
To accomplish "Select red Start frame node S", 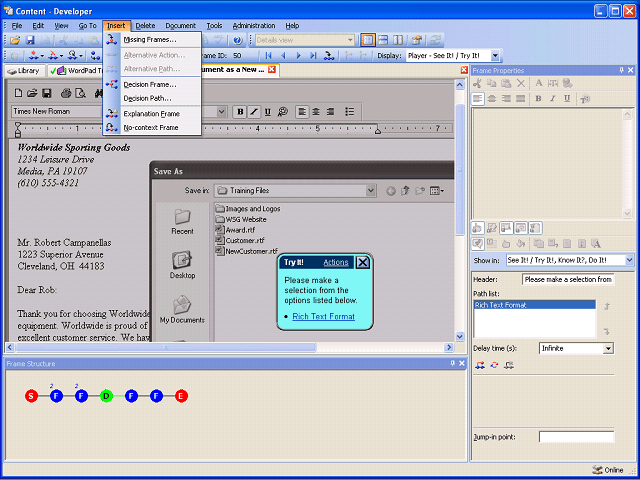I will (x=31, y=396).
